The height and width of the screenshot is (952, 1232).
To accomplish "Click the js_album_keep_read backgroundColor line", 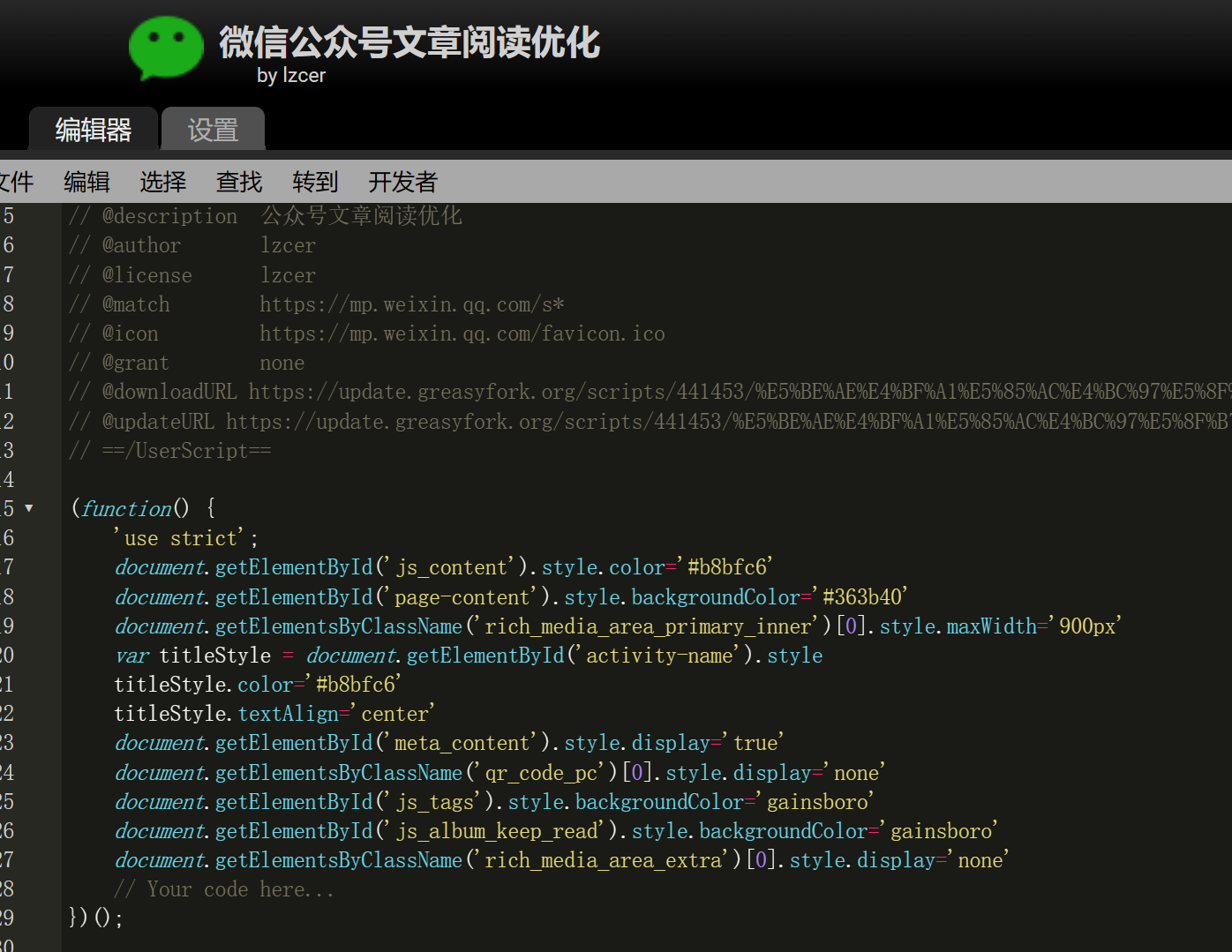I will (x=556, y=831).
